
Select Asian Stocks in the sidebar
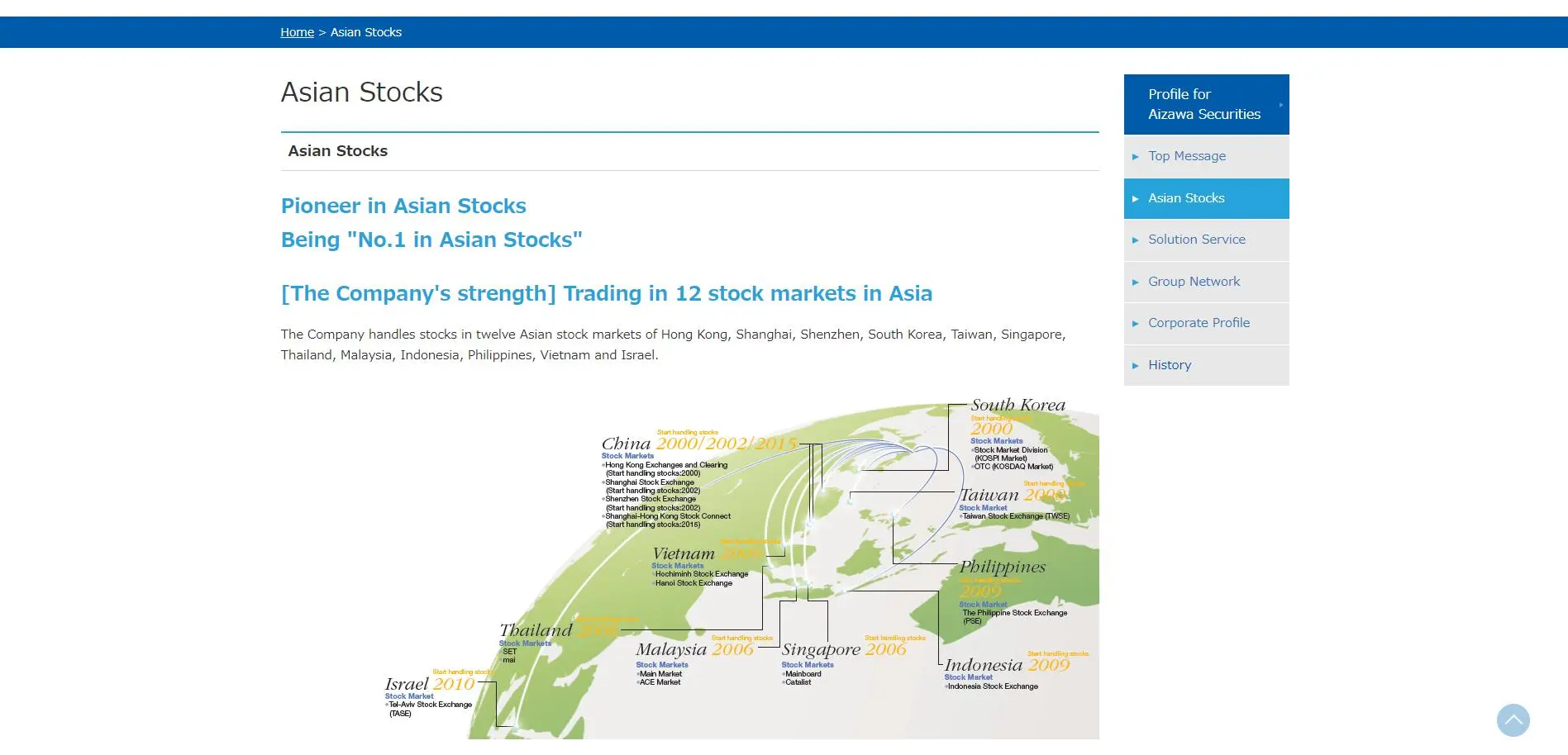pos(1206,198)
